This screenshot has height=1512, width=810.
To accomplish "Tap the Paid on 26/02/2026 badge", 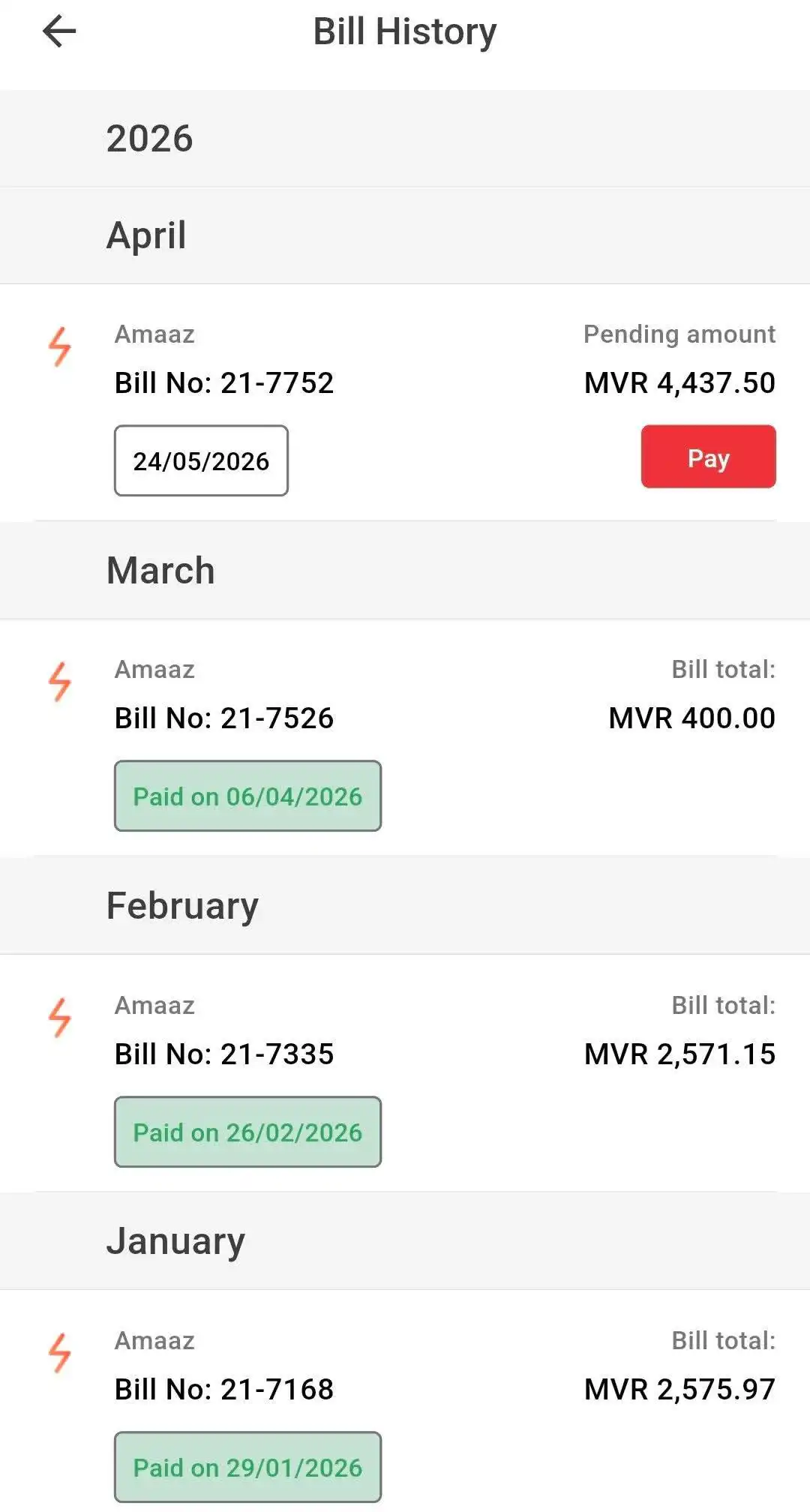I will pos(247,1132).
